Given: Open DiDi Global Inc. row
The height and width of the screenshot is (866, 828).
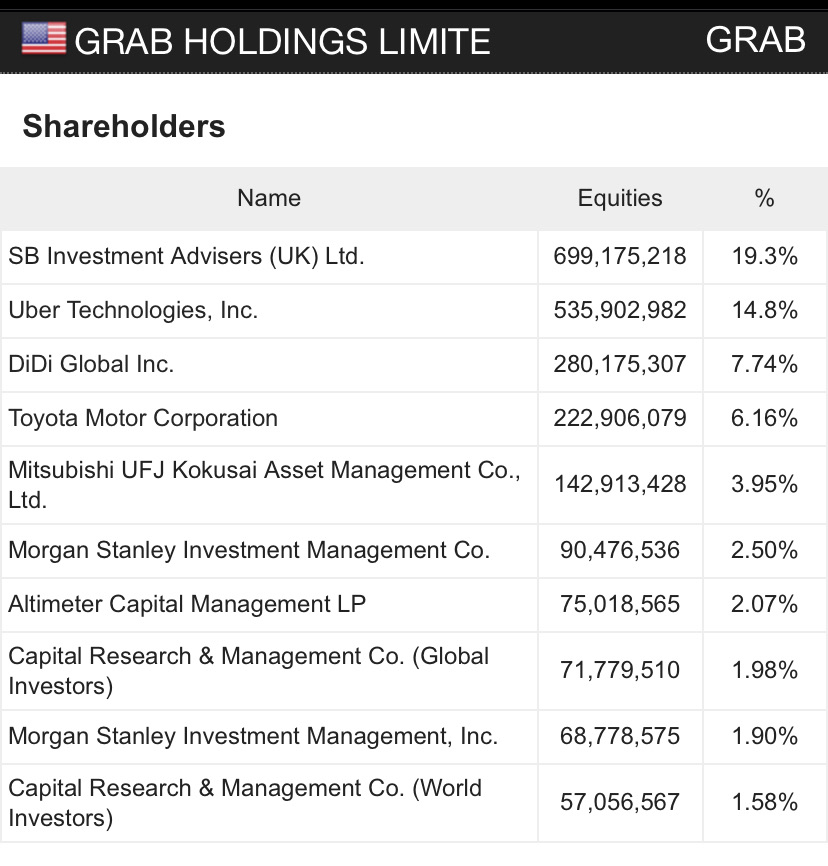Looking at the screenshot, I should (91, 364).
